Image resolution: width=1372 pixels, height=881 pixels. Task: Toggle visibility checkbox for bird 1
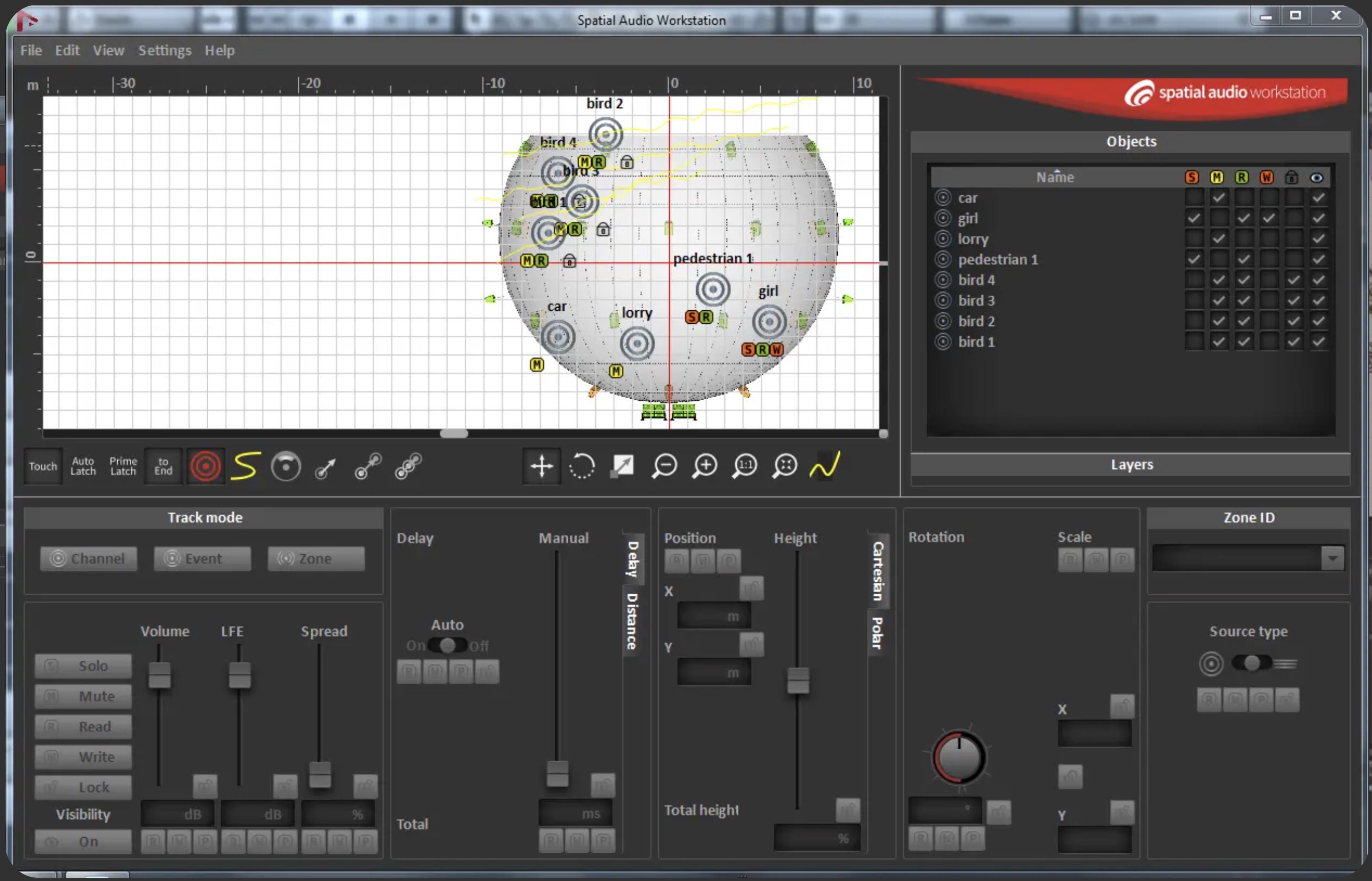(1318, 342)
